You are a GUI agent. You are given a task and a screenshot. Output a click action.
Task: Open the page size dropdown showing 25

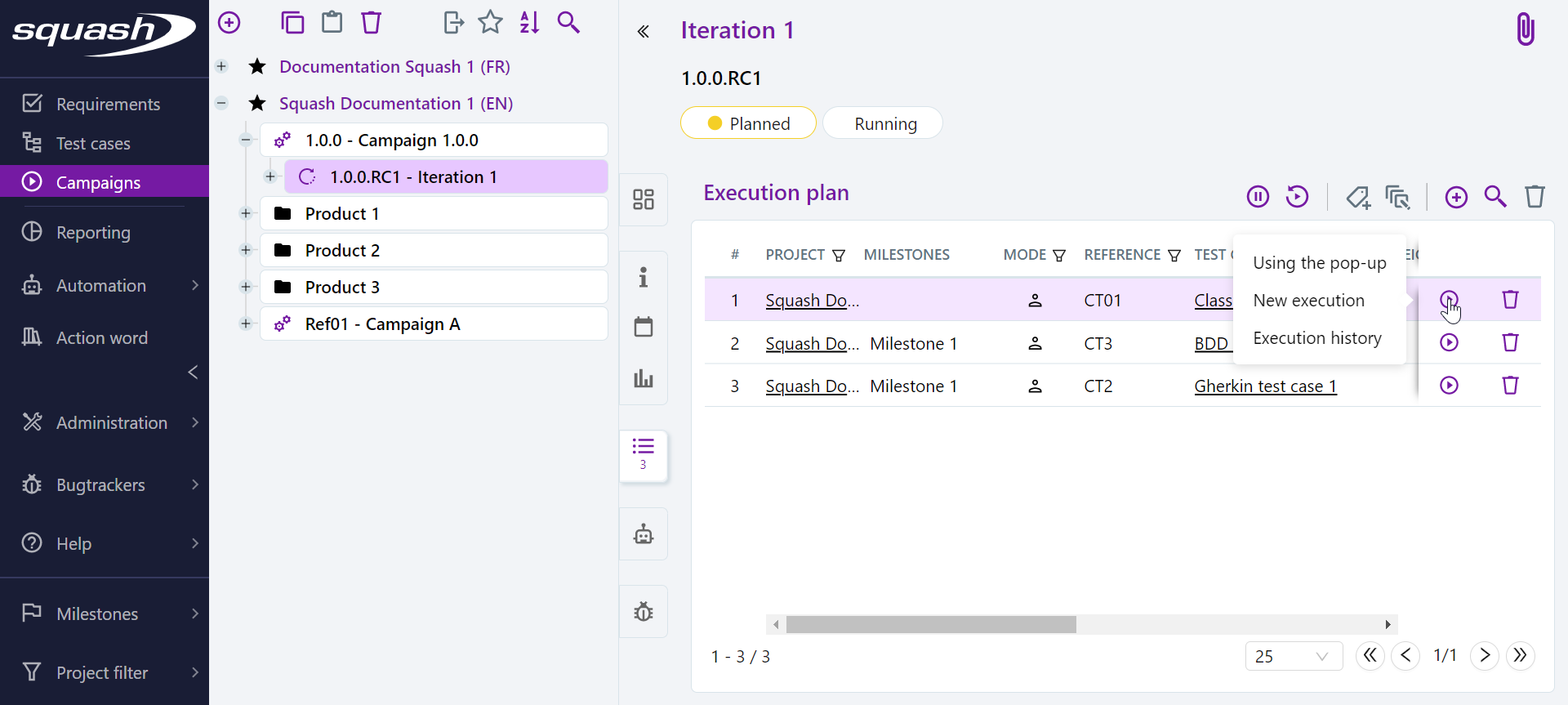[1293, 656]
